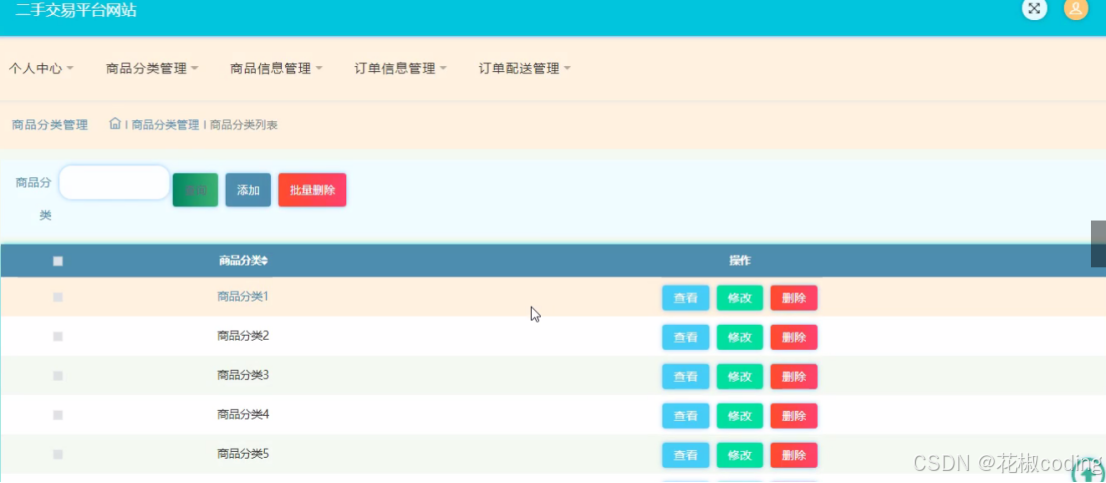Click the vertical scrollbar thumb
Image resolution: width=1106 pixels, height=483 pixels.
pos(1098,244)
